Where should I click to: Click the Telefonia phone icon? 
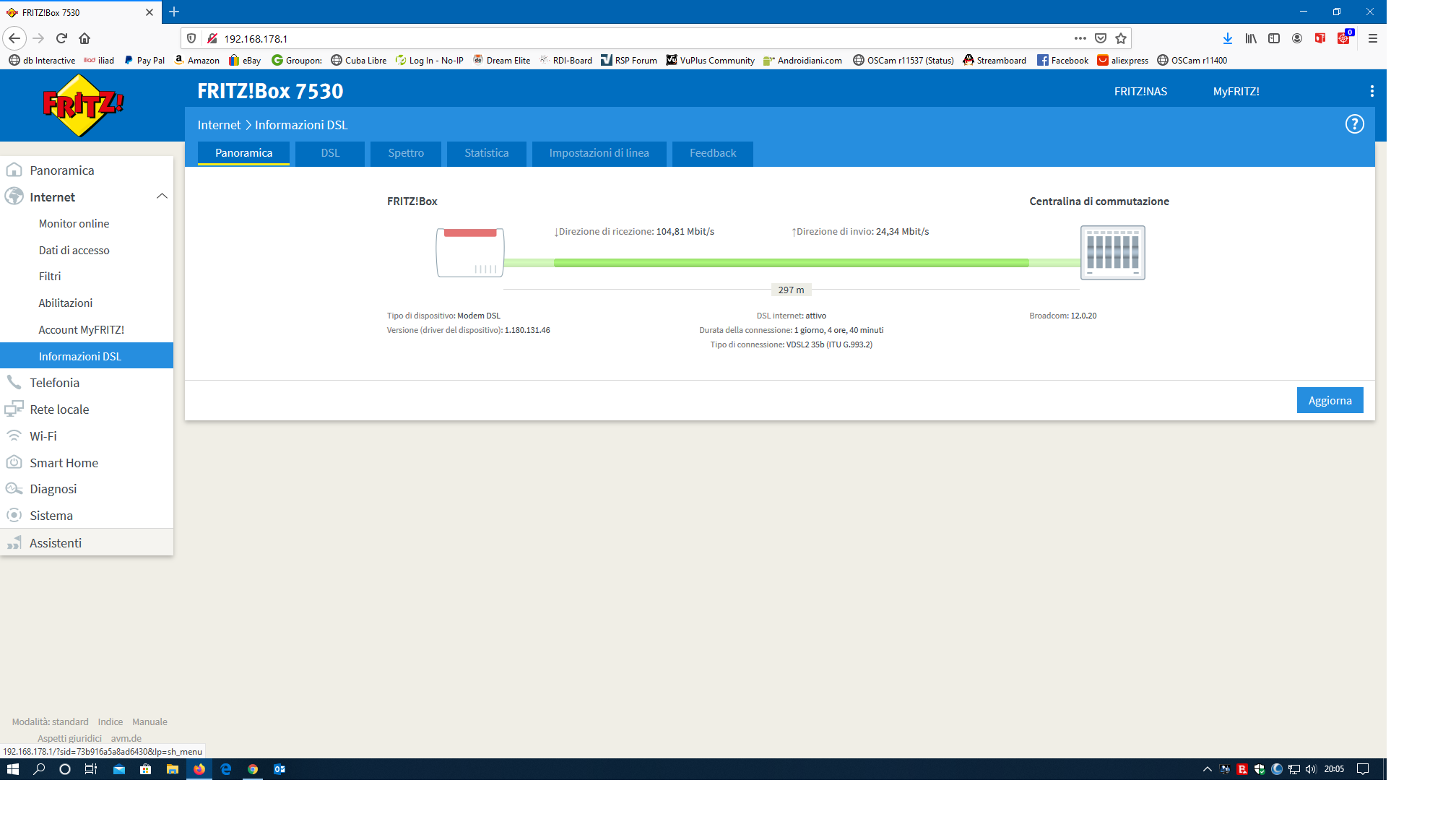point(14,382)
